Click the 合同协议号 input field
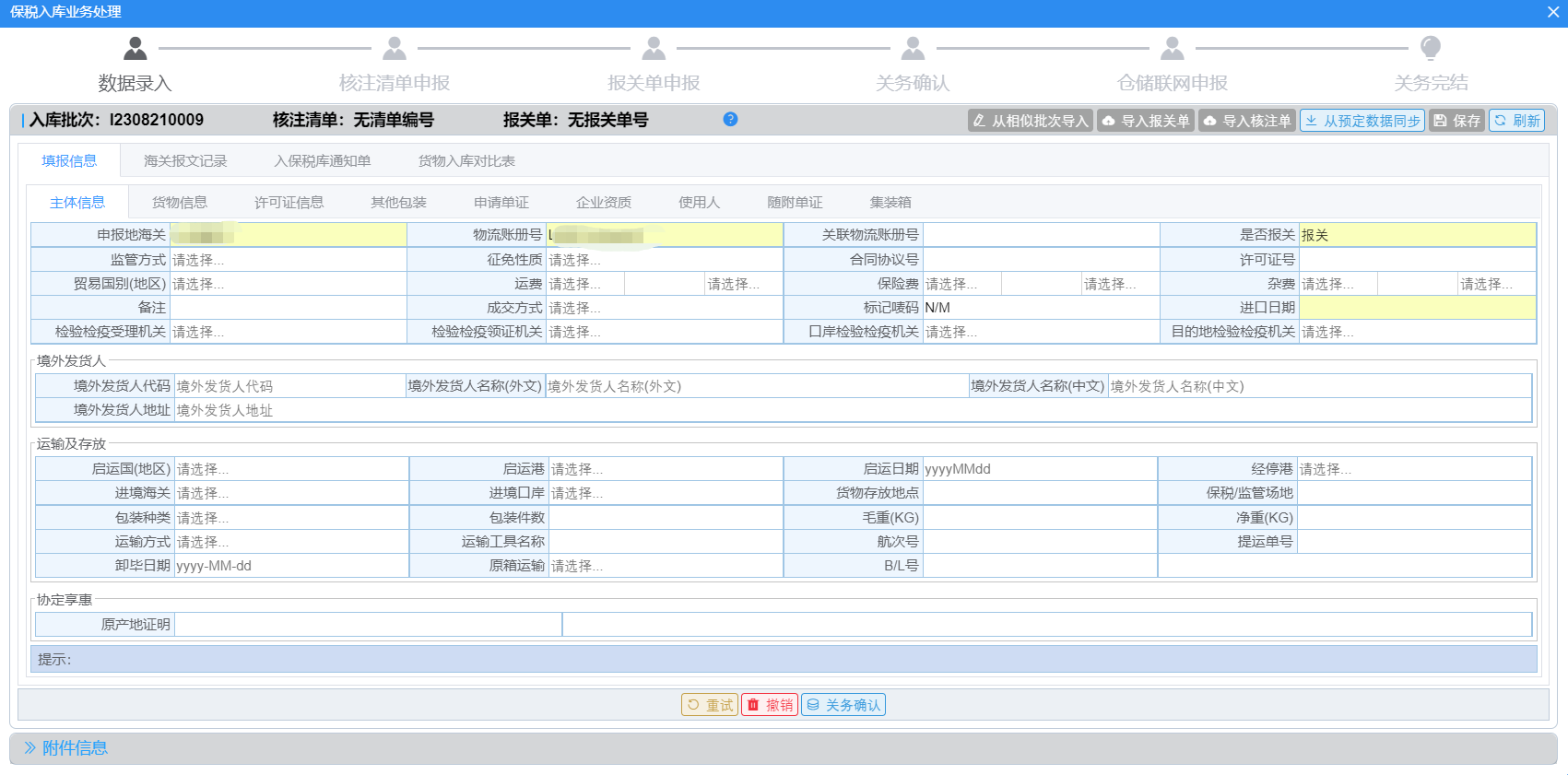 tap(1041, 260)
